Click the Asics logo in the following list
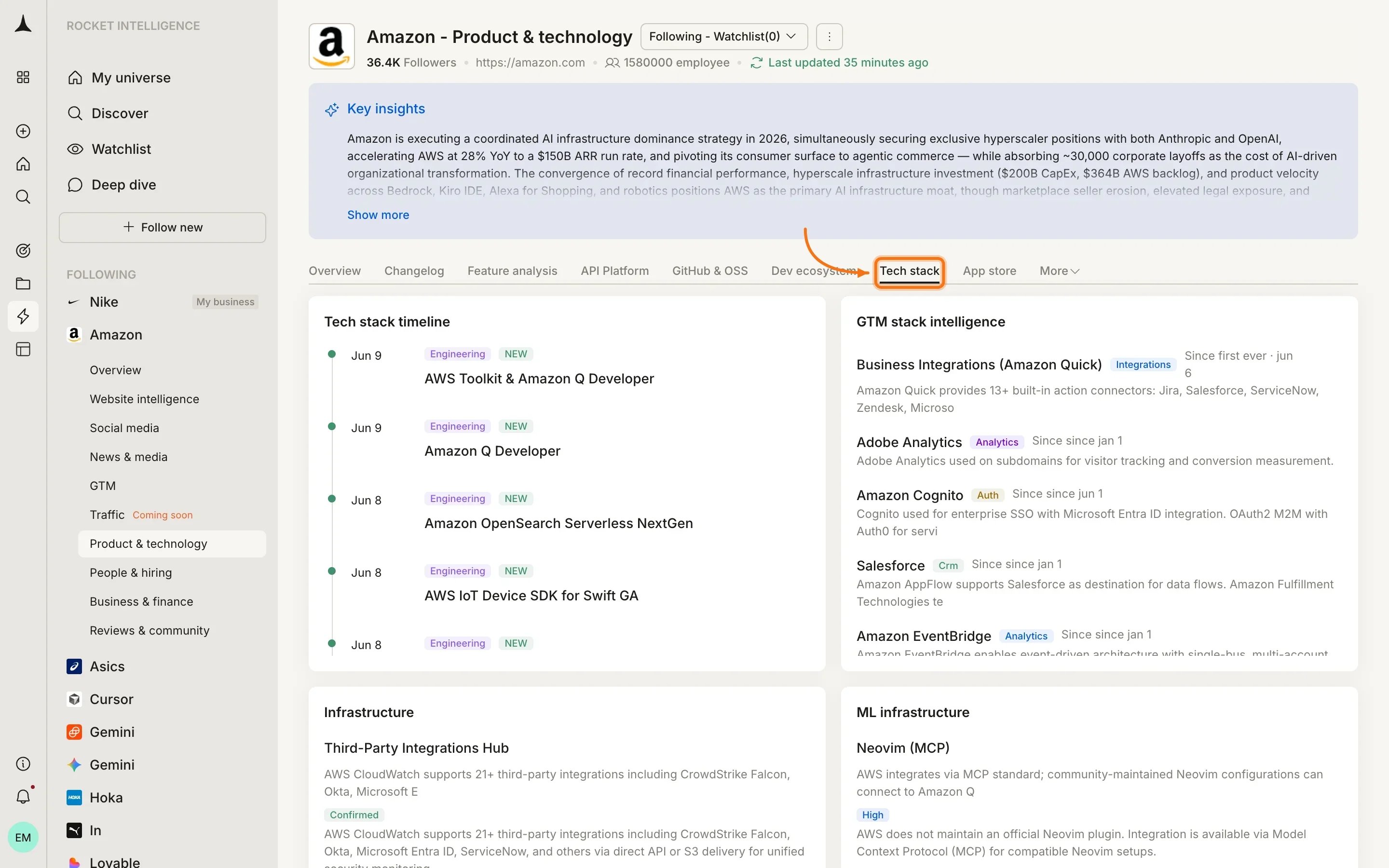 (74, 666)
